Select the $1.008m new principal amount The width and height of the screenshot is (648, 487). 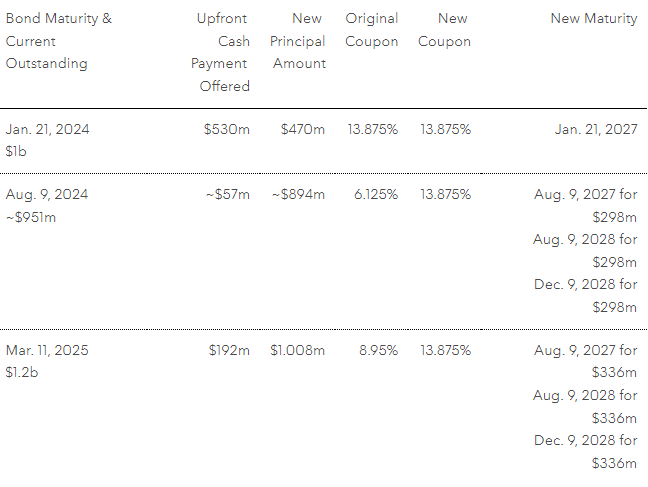(298, 351)
